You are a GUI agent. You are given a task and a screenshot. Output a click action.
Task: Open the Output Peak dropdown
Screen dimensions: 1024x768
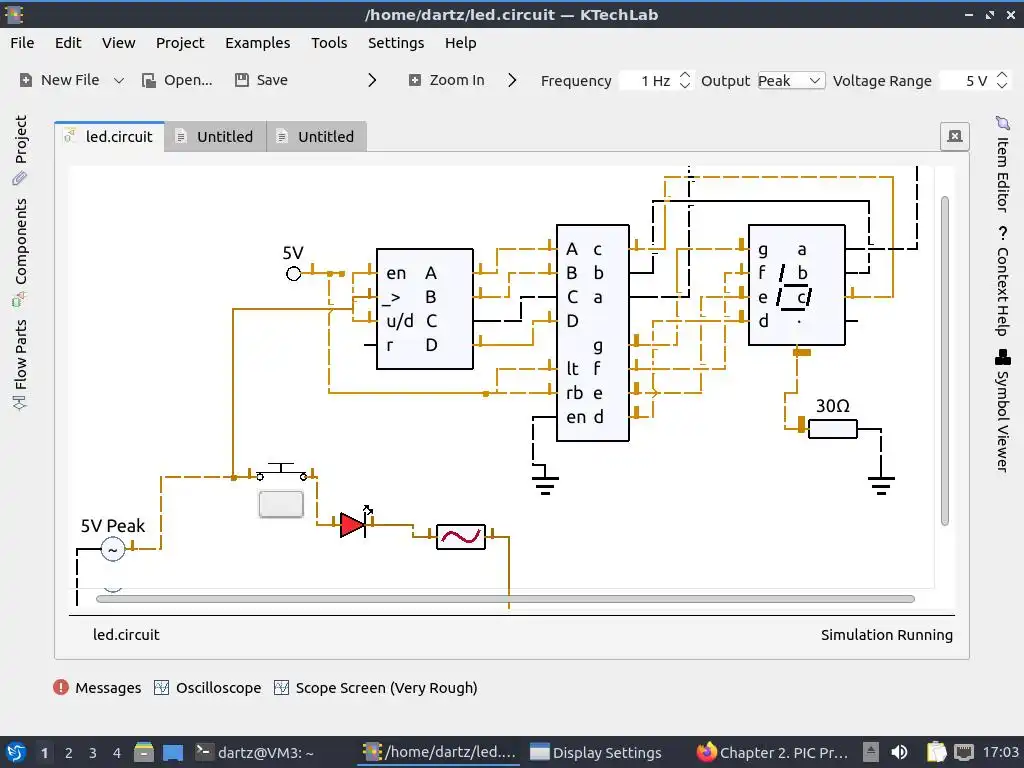click(x=790, y=81)
